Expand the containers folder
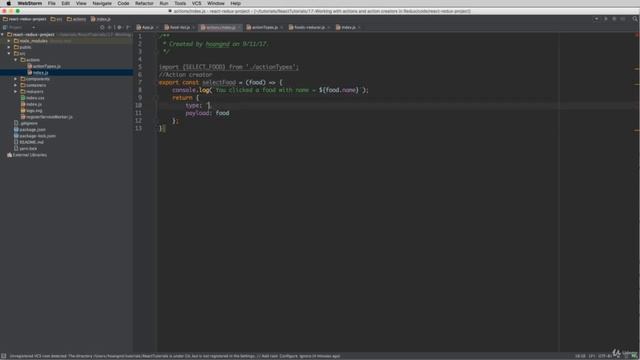 point(16,85)
